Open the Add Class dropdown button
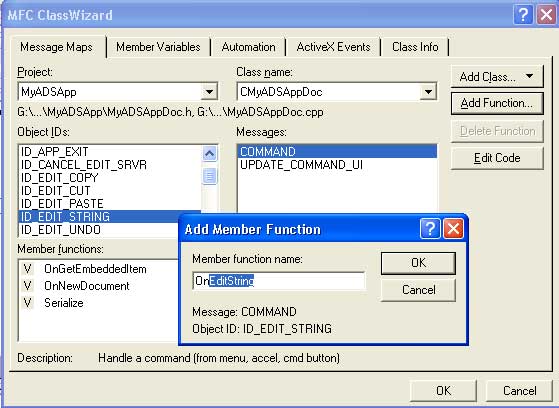This screenshot has height=408, width=559. click(x=497, y=76)
